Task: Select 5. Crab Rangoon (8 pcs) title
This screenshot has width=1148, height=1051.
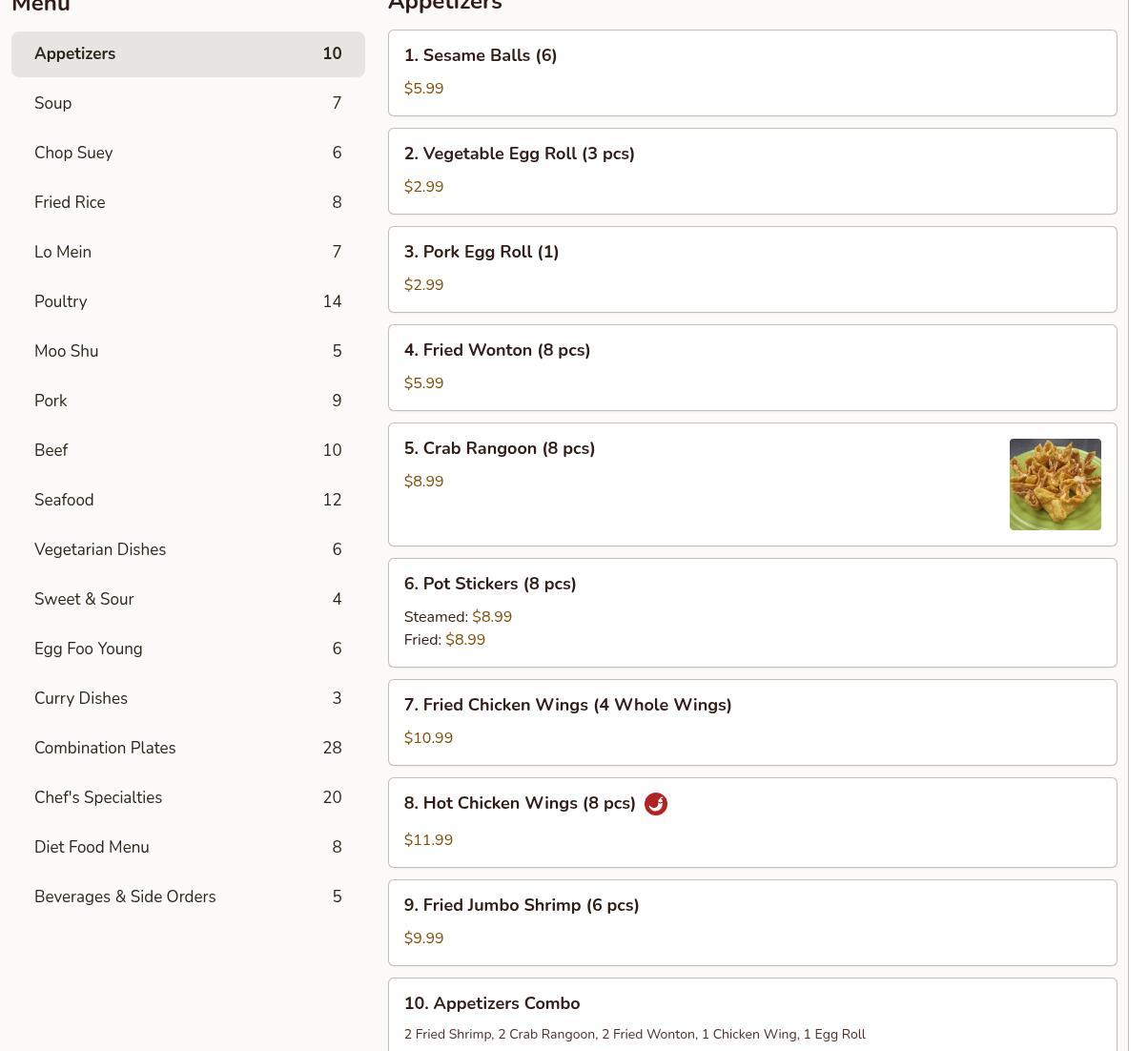Action: 500,448
